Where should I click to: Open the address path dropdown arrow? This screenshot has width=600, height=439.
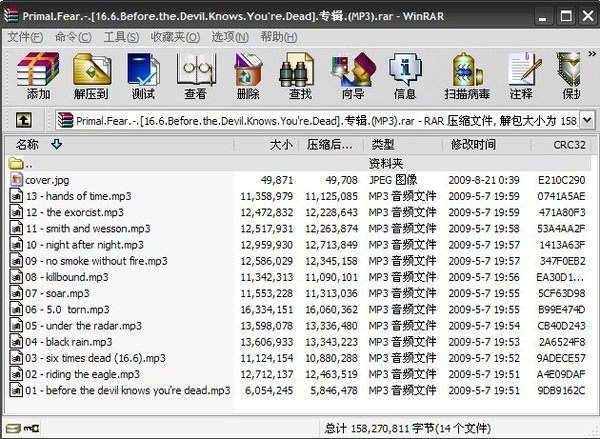click(x=587, y=121)
